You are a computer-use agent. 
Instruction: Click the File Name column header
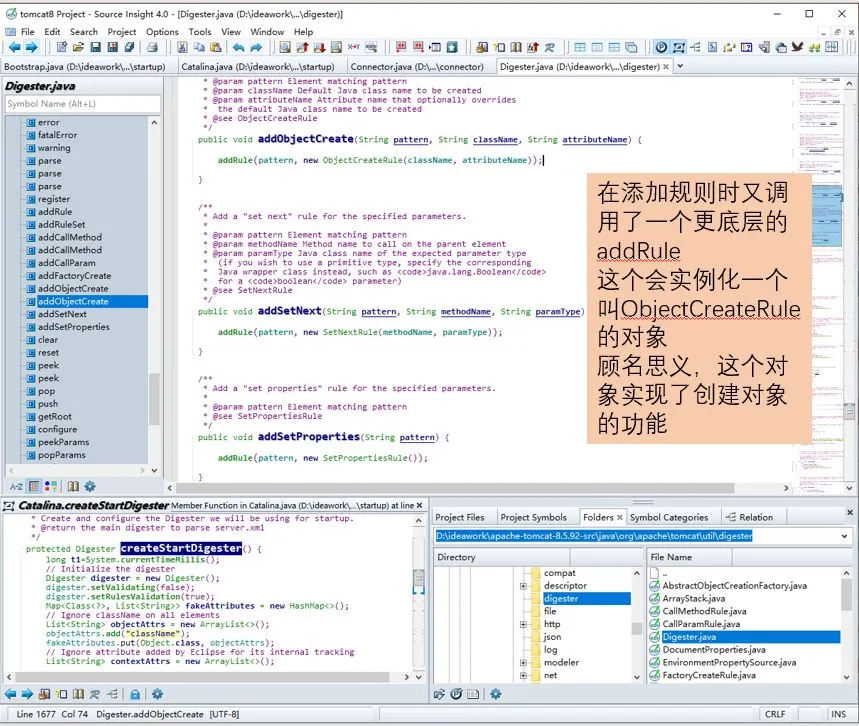point(690,557)
